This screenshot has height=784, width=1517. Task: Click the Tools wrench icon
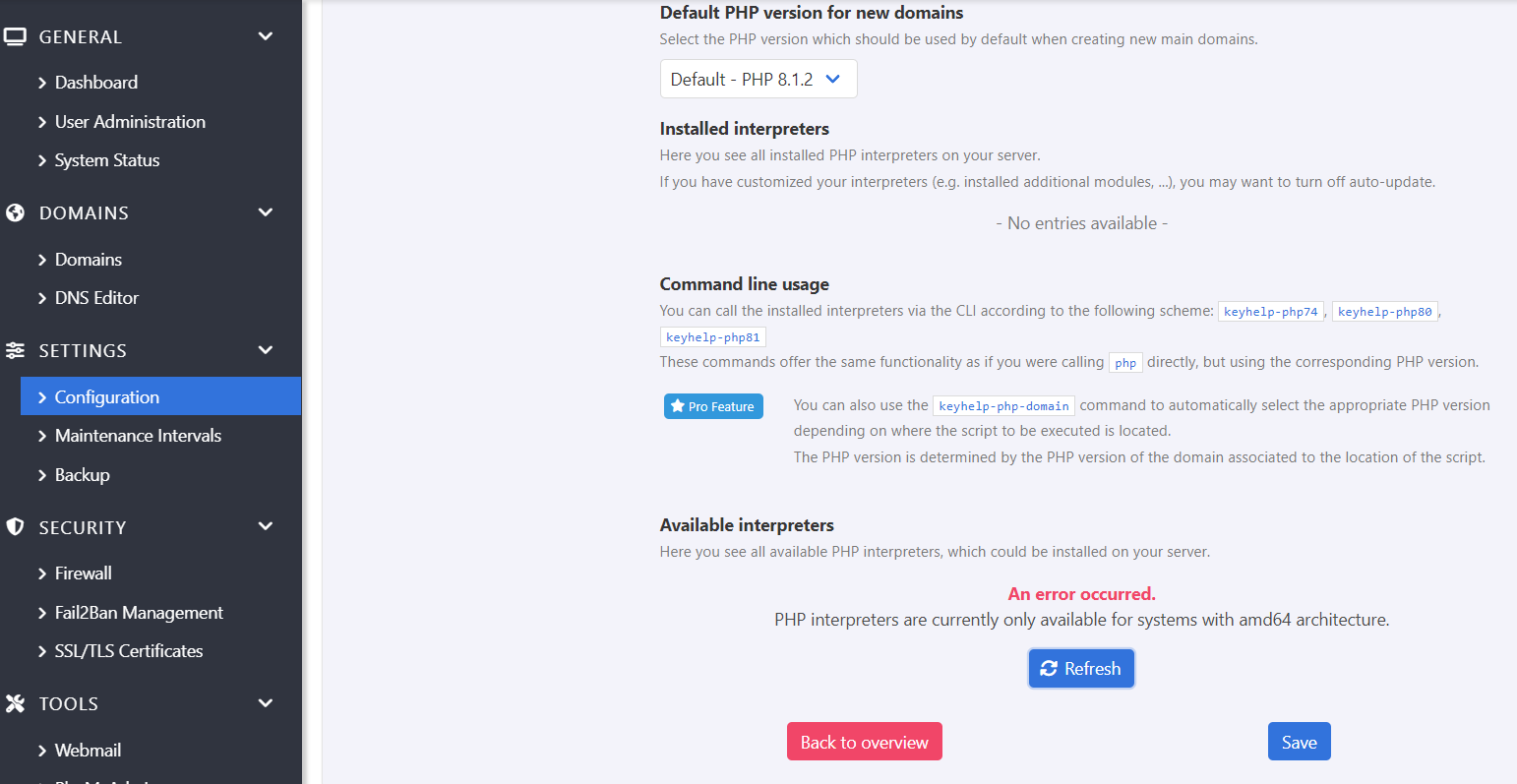(x=15, y=704)
